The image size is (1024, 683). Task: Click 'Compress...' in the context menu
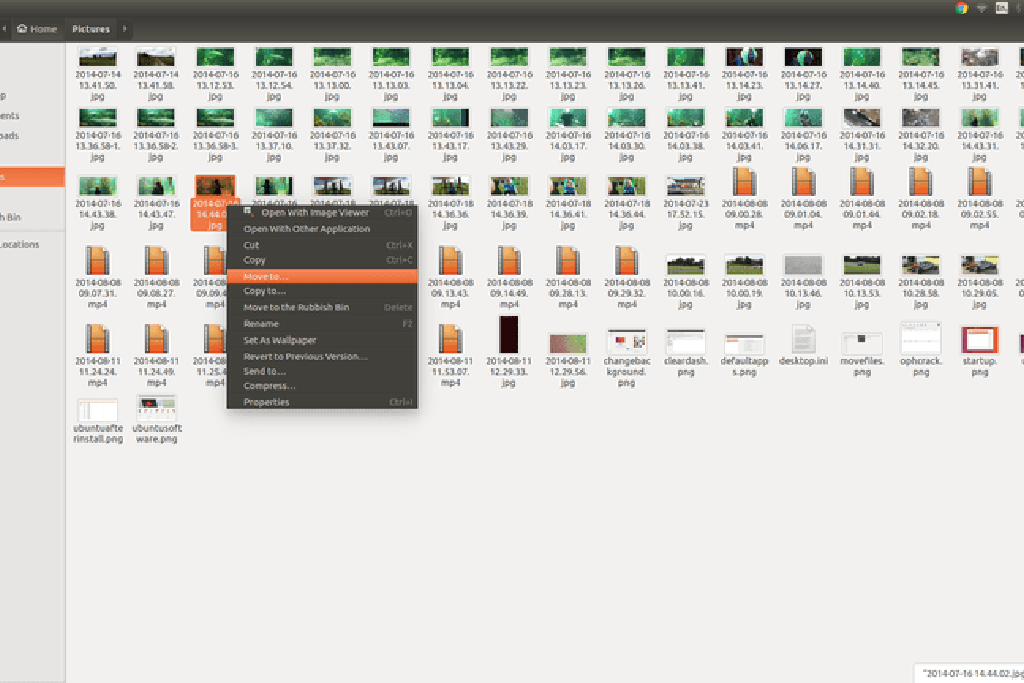[270, 386]
